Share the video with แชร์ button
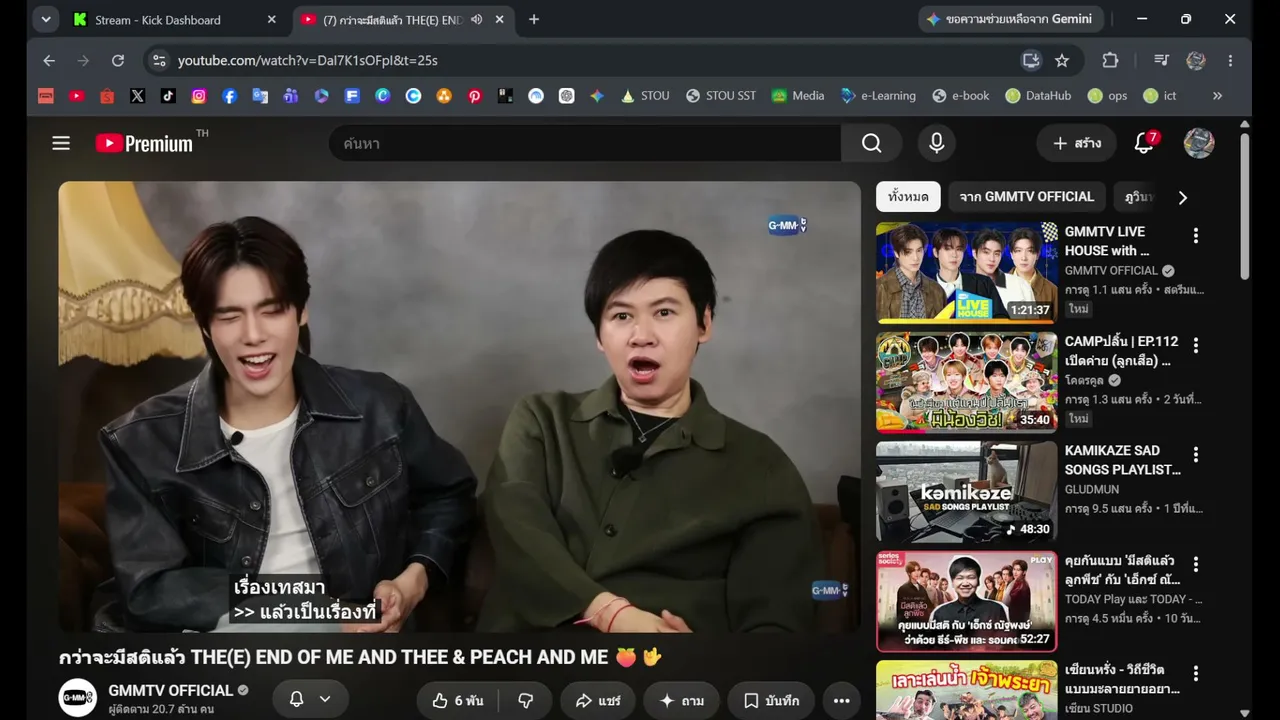Screen dimensions: 1280x720 point(598,701)
